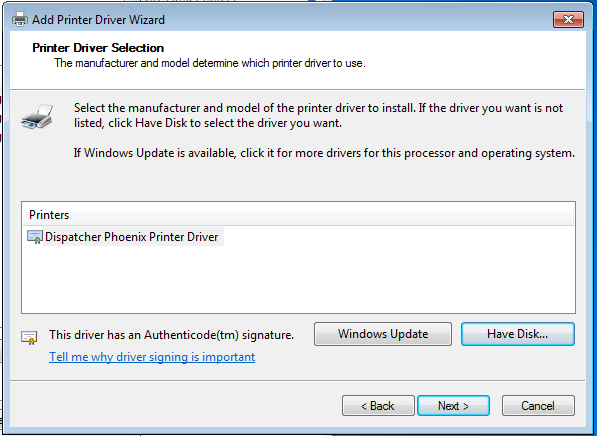Click empty space inside the Printers list

coord(298,280)
